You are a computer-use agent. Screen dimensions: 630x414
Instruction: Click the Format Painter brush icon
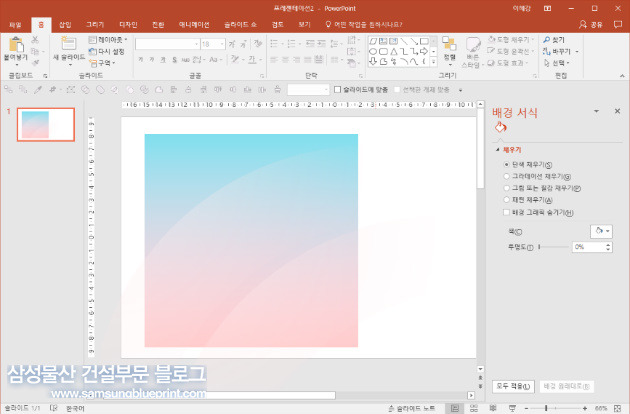35,63
